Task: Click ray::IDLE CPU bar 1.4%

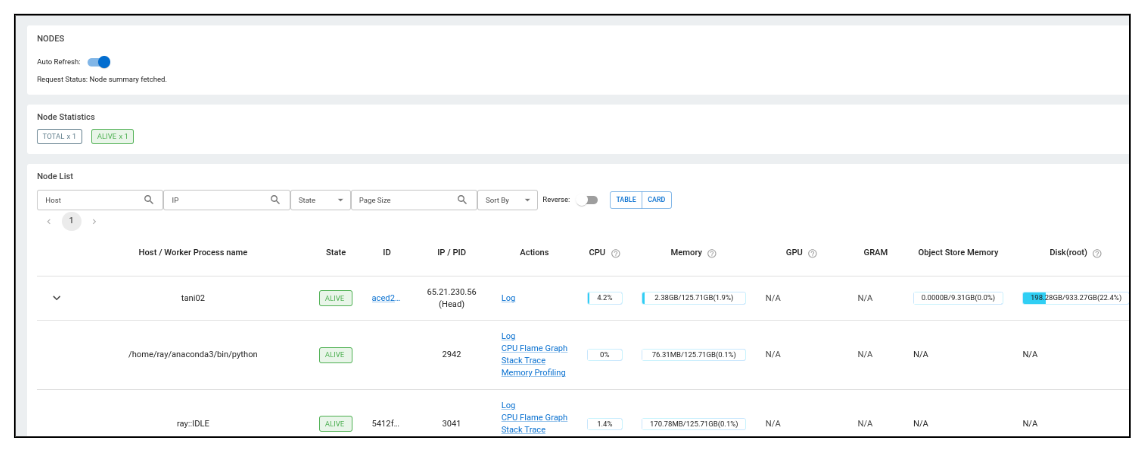Action: (605, 423)
